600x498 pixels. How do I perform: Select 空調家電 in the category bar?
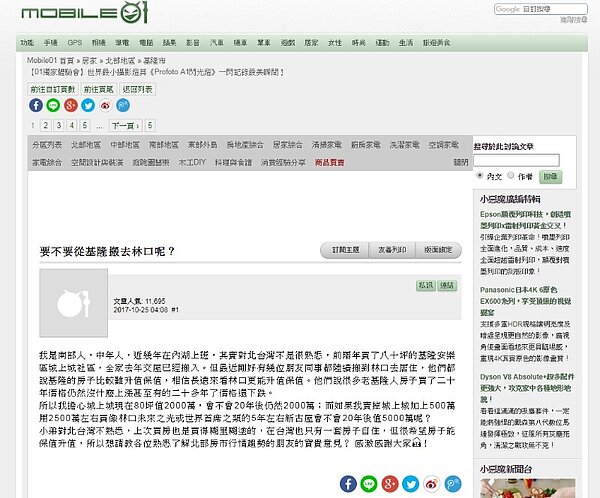pos(443,145)
